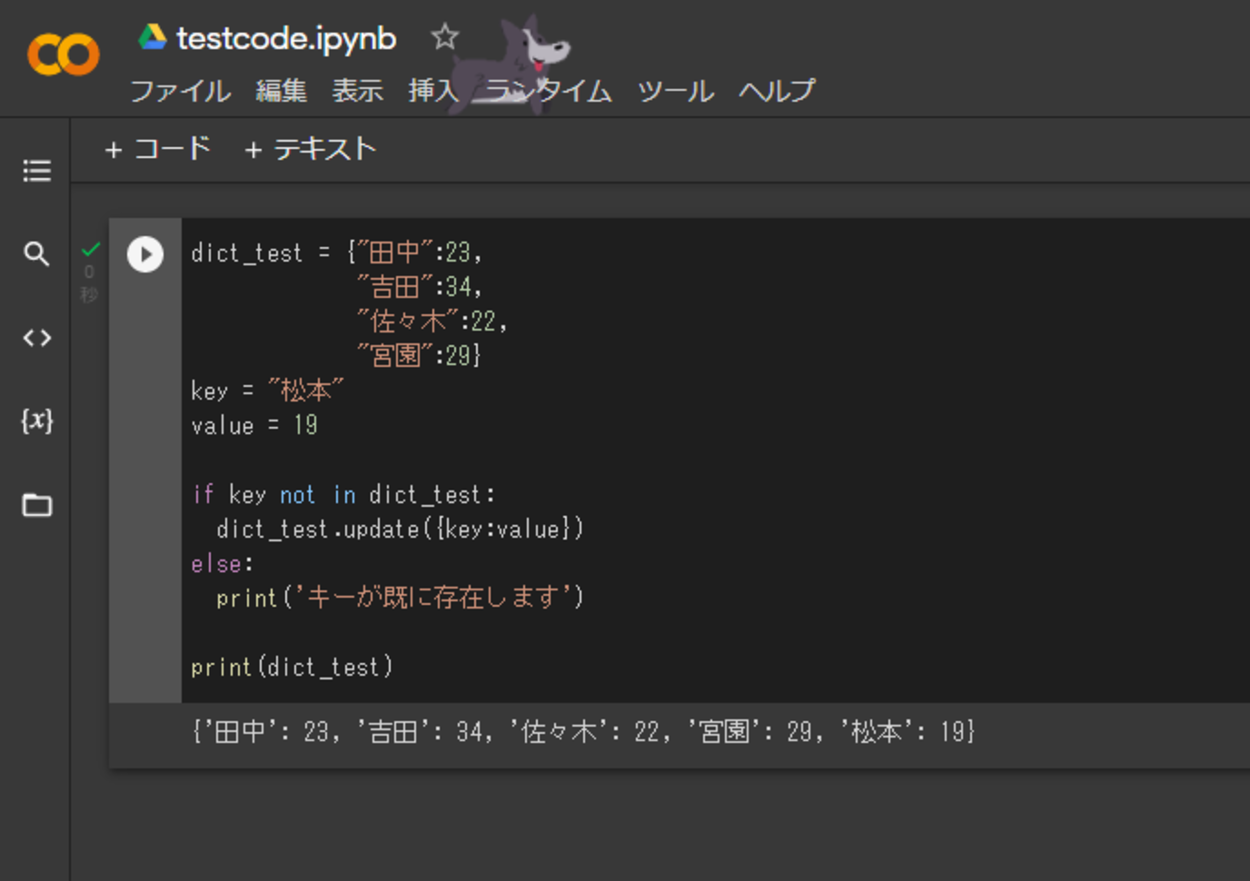1250x881 pixels.
Task: Click the Google Drive icon beside title
Action: (x=152, y=38)
